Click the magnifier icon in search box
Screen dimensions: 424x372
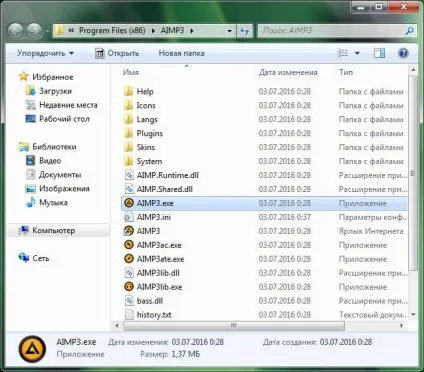[x=410, y=31]
